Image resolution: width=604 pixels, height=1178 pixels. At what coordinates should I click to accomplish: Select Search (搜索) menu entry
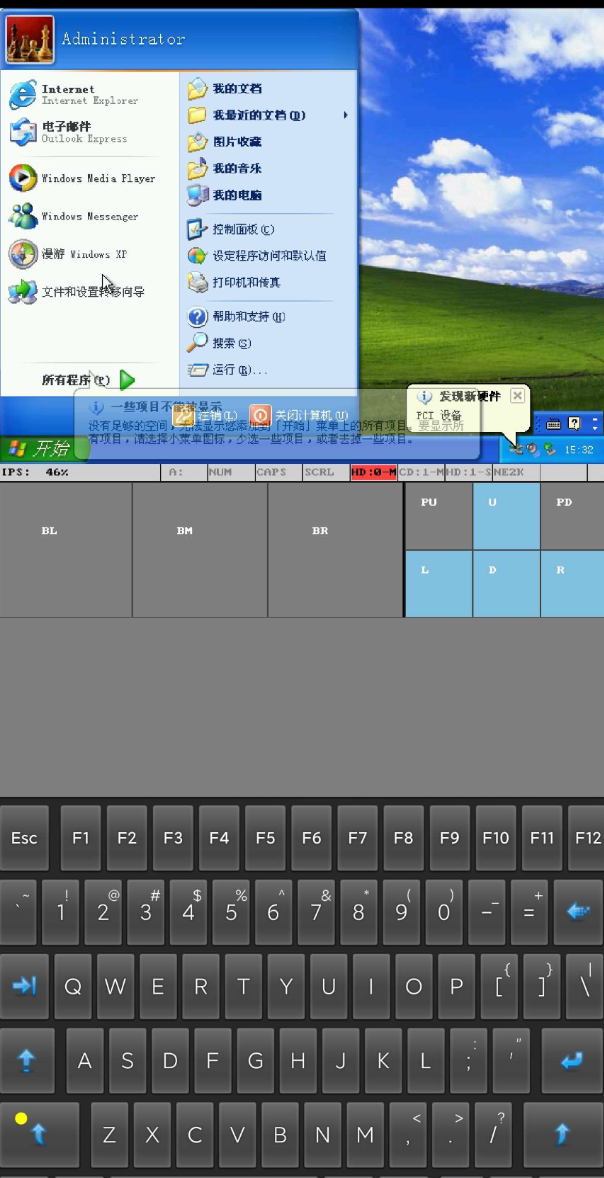(x=230, y=343)
